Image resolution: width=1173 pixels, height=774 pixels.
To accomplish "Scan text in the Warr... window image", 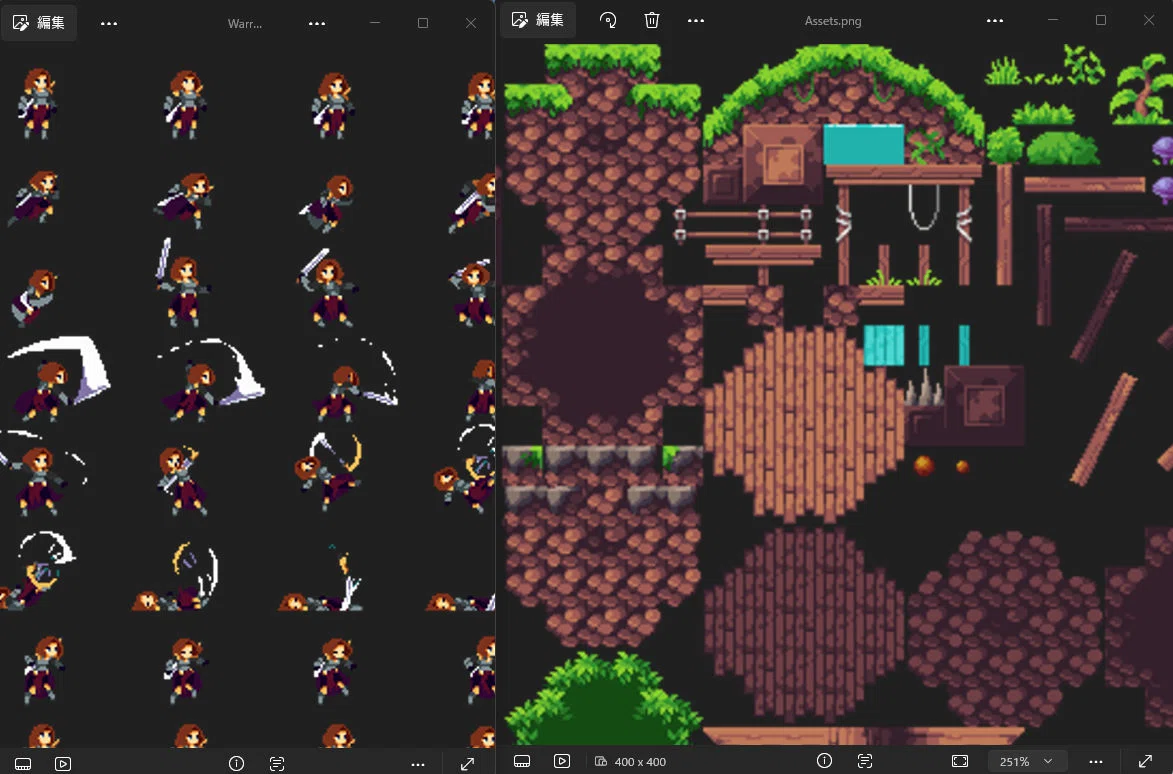I will [x=277, y=764].
